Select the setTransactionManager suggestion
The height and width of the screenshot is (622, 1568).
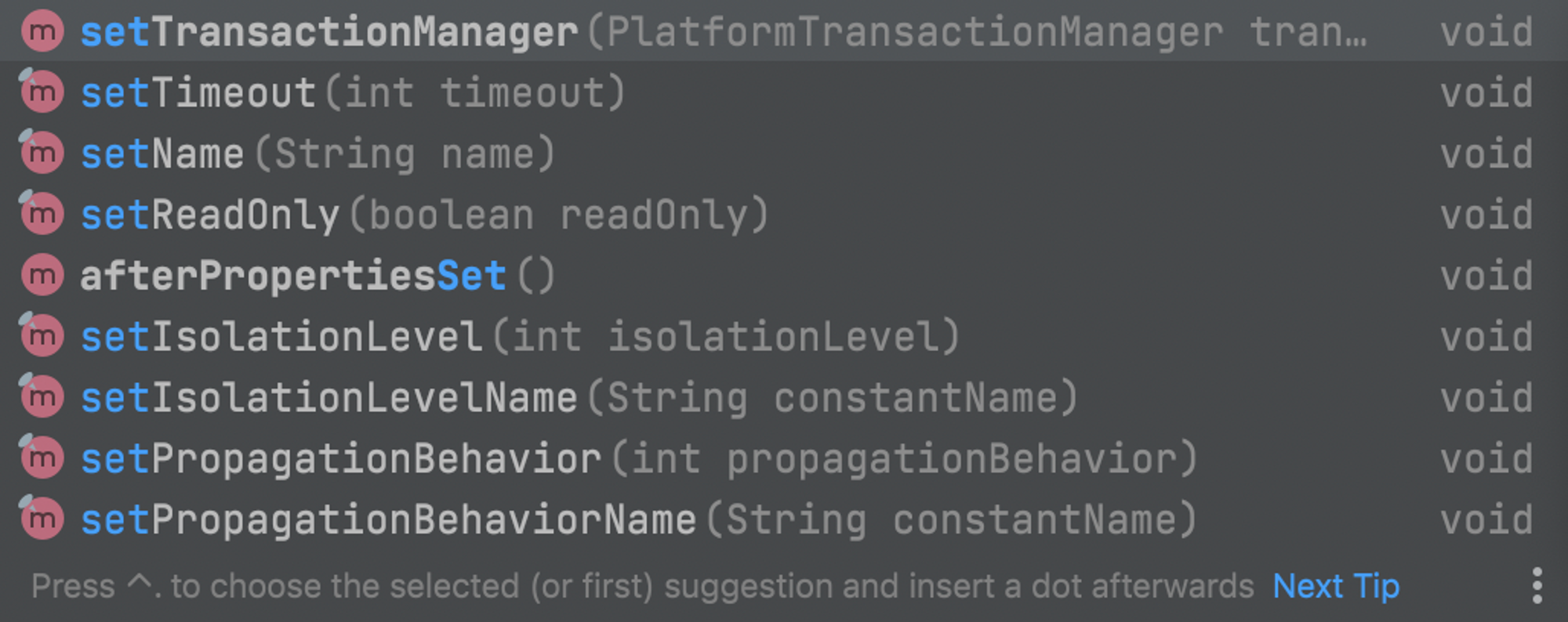pos(784,31)
